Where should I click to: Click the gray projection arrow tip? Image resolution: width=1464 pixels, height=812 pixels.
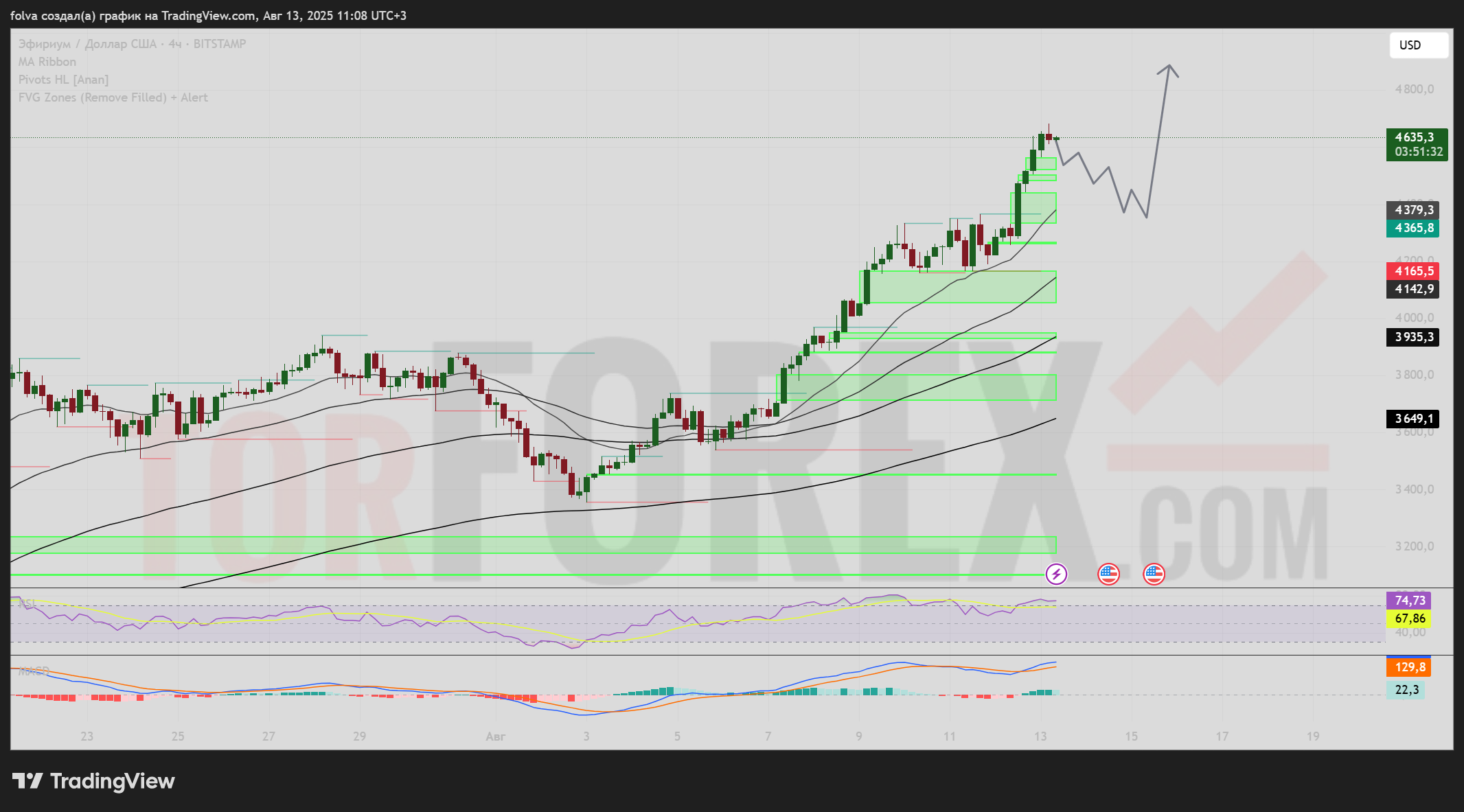(1169, 66)
